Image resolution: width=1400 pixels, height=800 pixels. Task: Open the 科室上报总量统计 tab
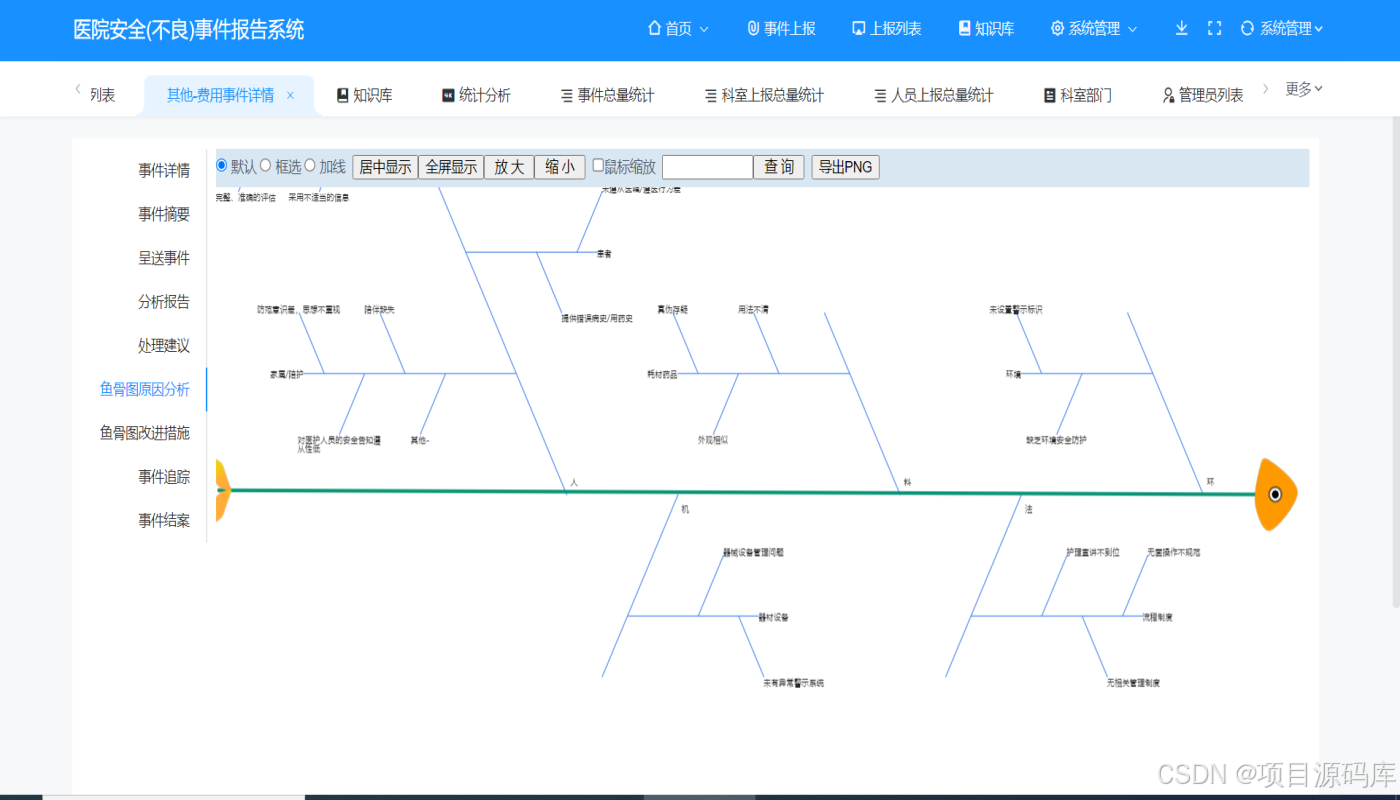pos(765,95)
